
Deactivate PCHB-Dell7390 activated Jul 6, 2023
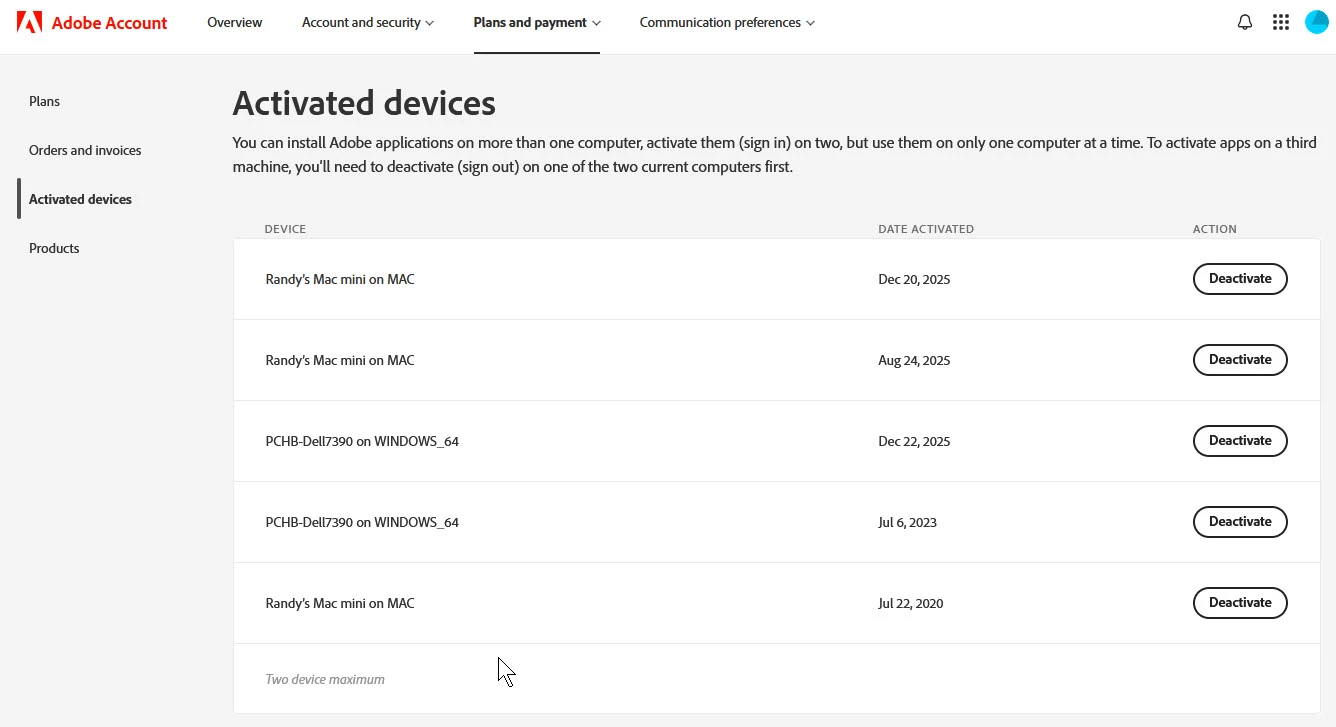1240,522
